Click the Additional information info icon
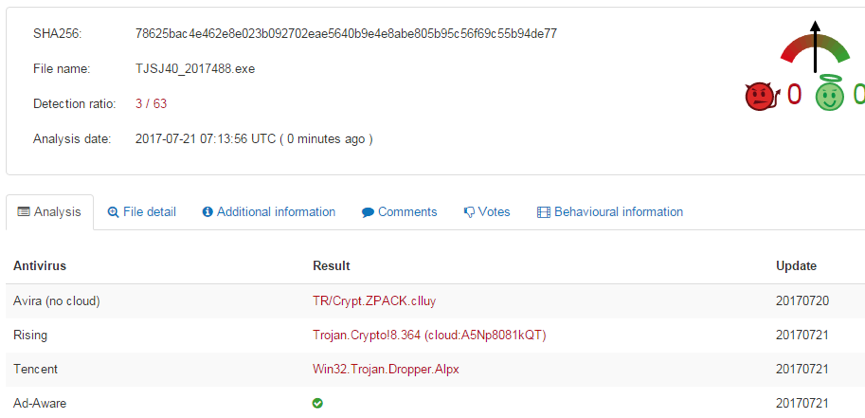865x418 pixels. pyautogui.click(x=207, y=212)
